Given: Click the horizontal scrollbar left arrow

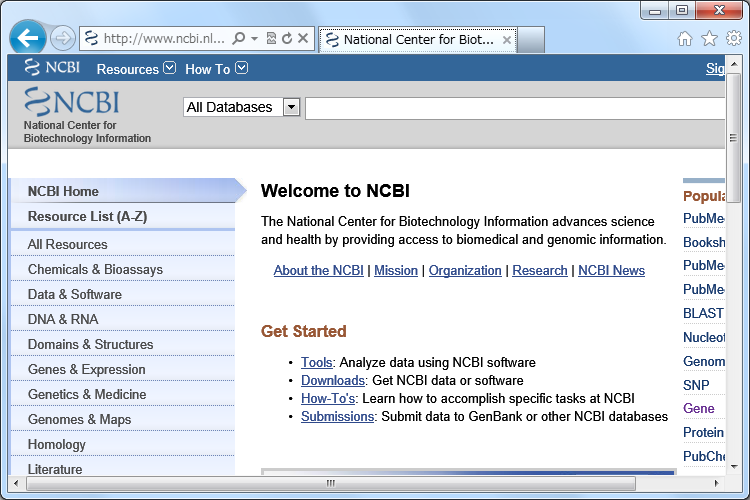Looking at the screenshot, I should tap(16, 483).
